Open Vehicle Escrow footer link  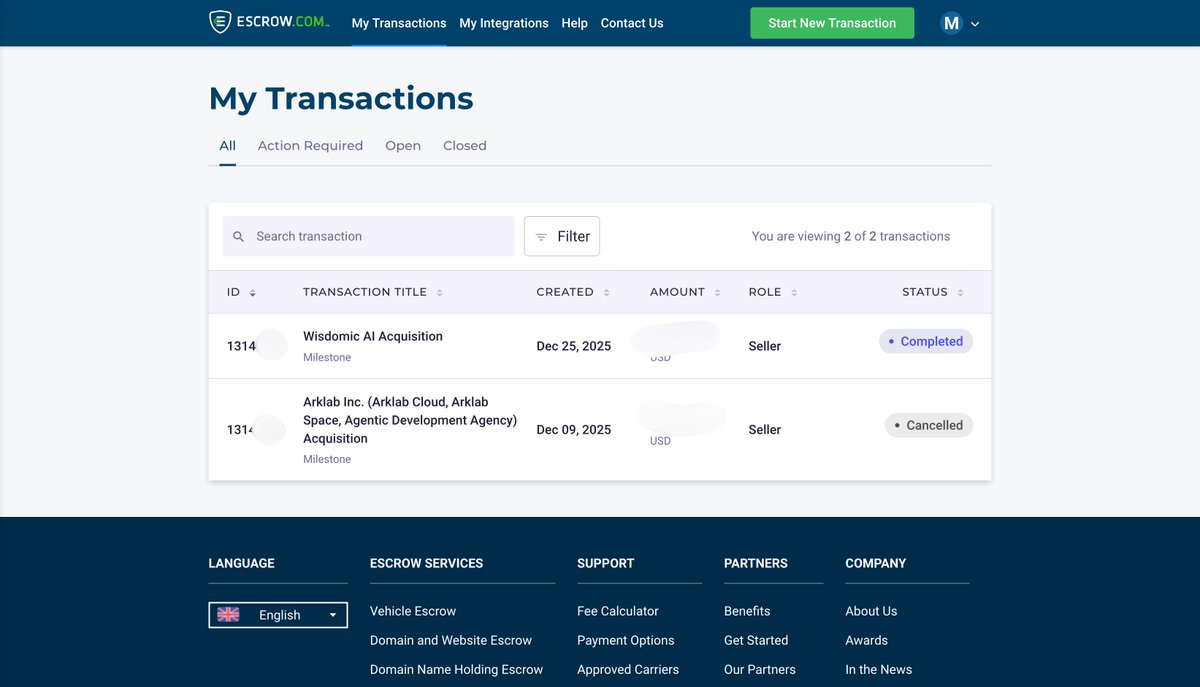coord(413,611)
